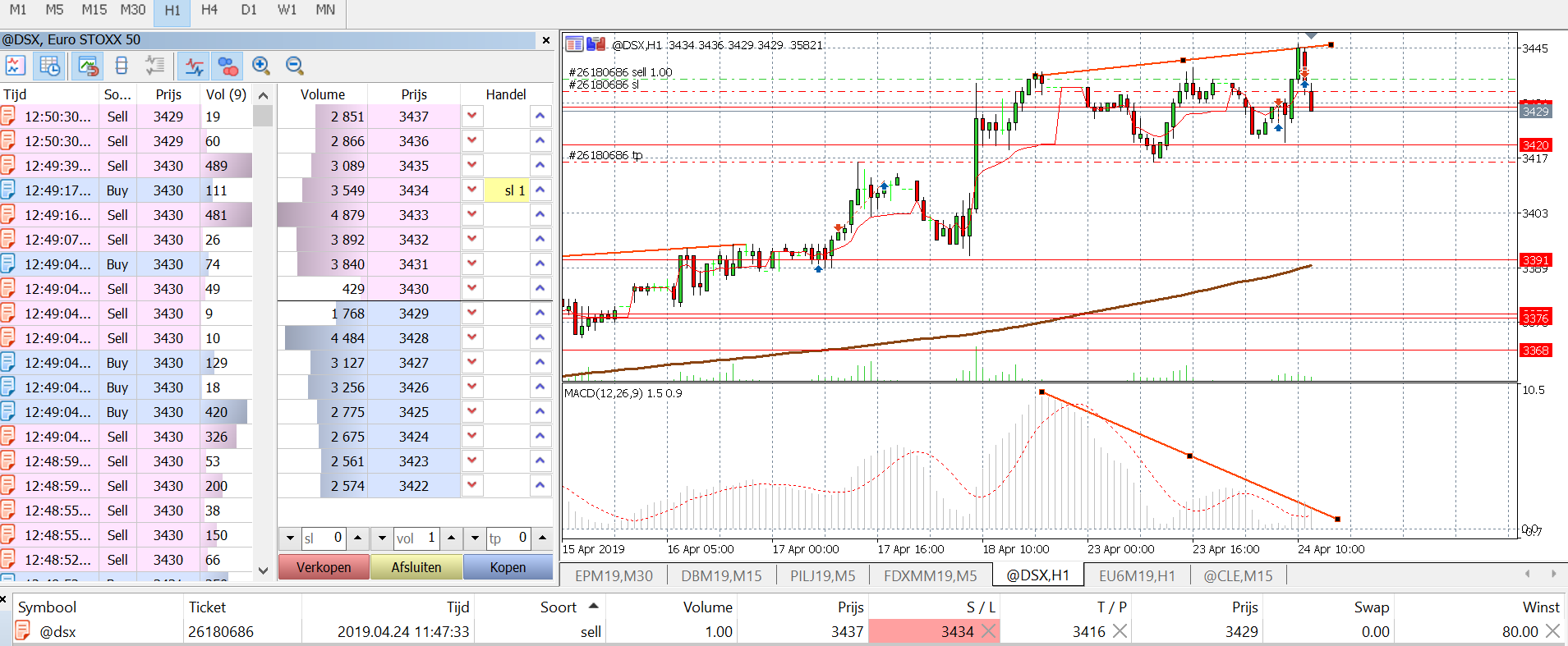Click blue up chevron at price 3430
The height and width of the screenshot is (646, 1568).
(540, 288)
